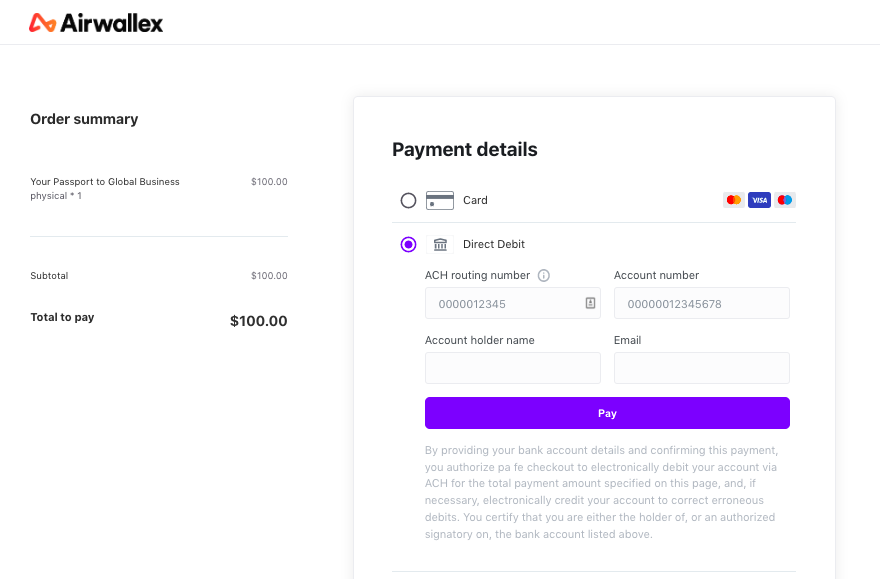
Task: Click the purple Pay button
Action: click(607, 413)
